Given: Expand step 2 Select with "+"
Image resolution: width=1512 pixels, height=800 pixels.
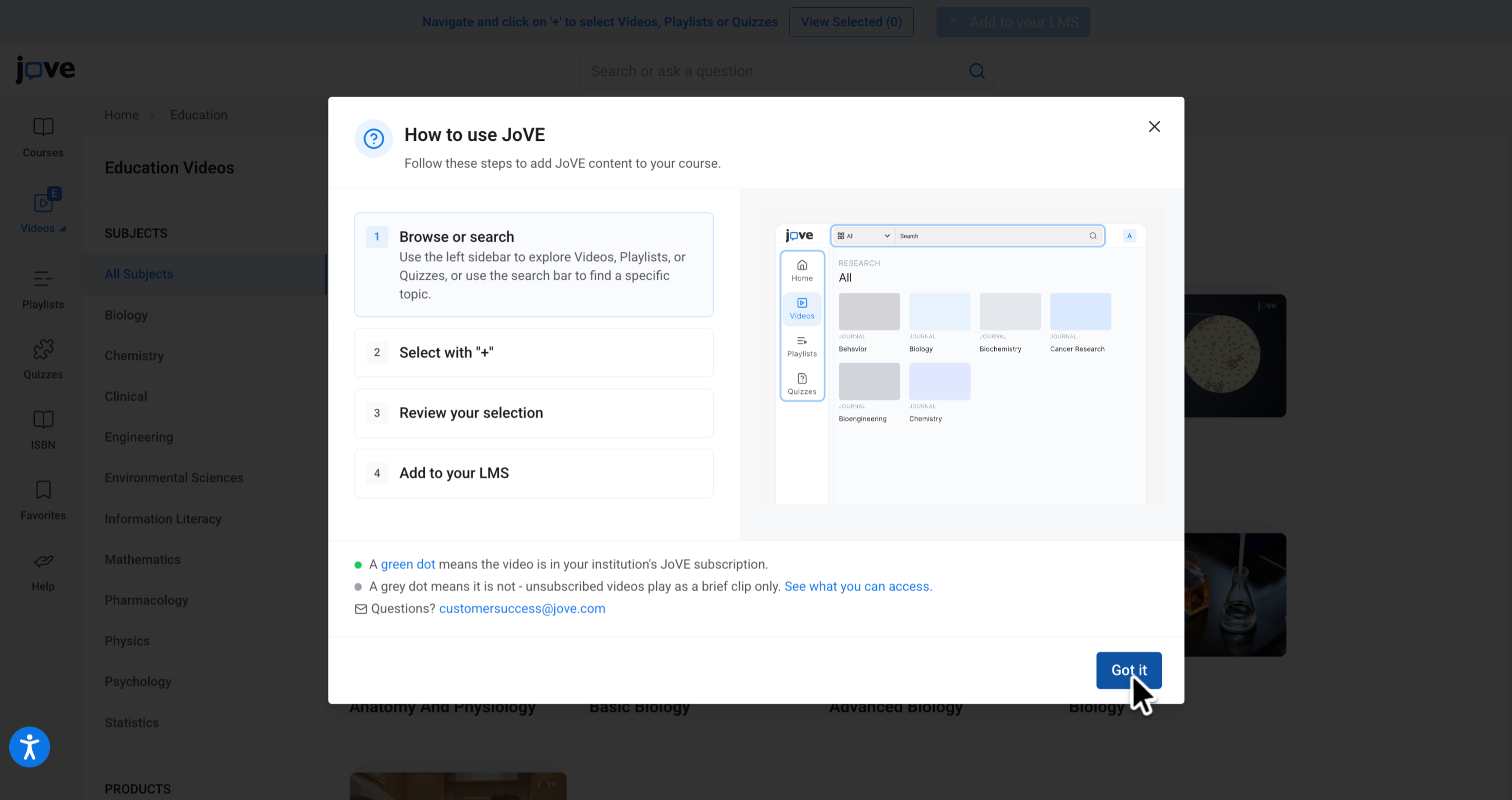Looking at the screenshot, I should coord(533,352).
